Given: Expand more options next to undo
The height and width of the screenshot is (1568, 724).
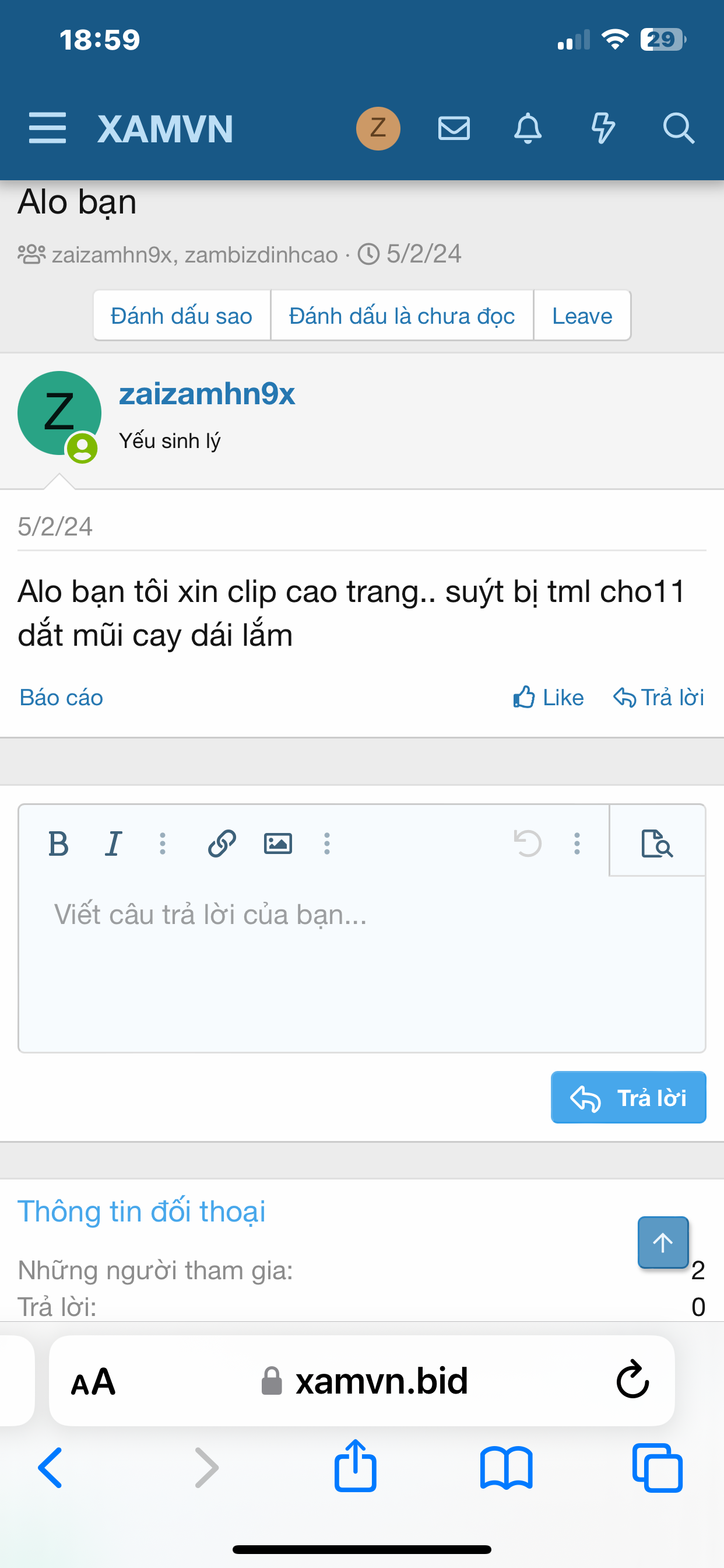Looking at the screenshot, I should coord(577,843).
